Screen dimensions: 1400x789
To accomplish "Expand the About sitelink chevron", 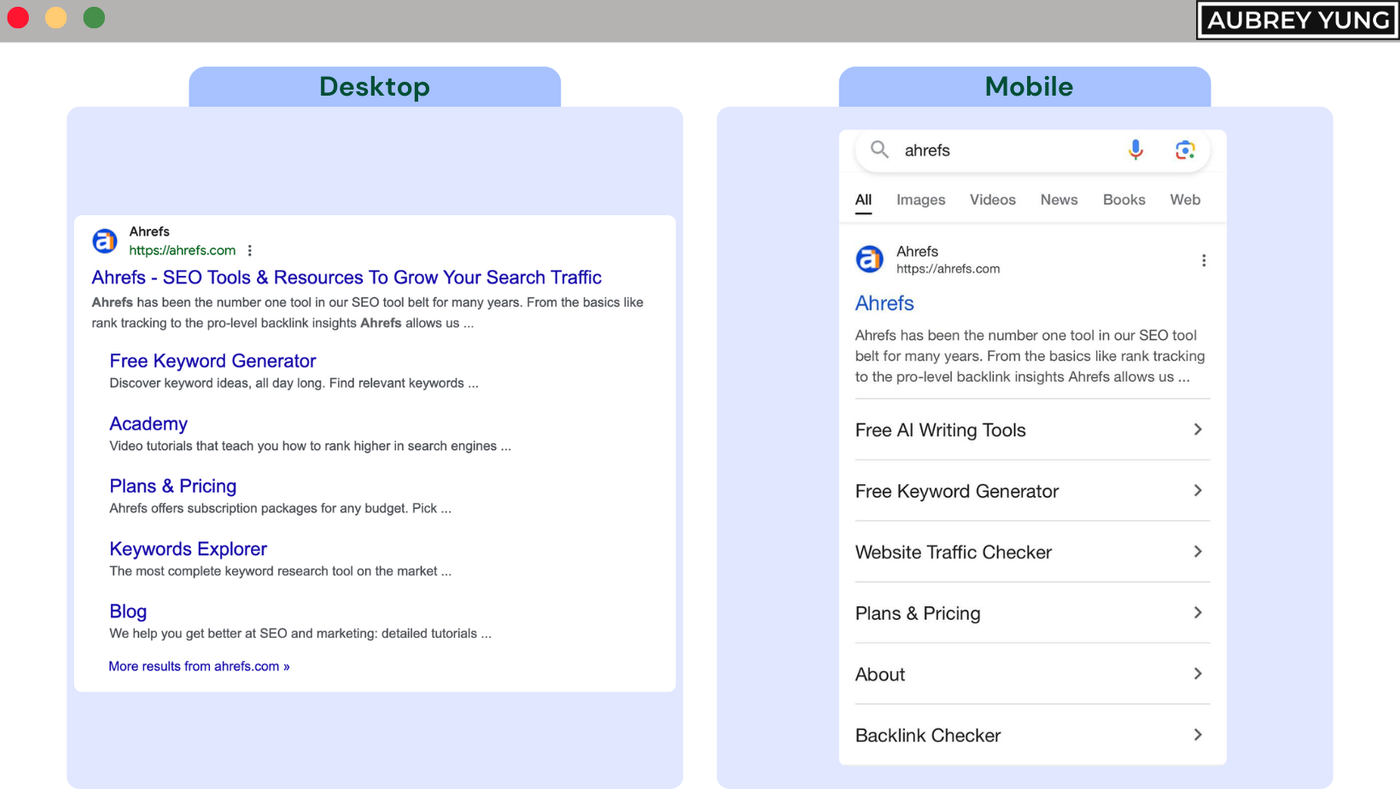I will 1197,673.
